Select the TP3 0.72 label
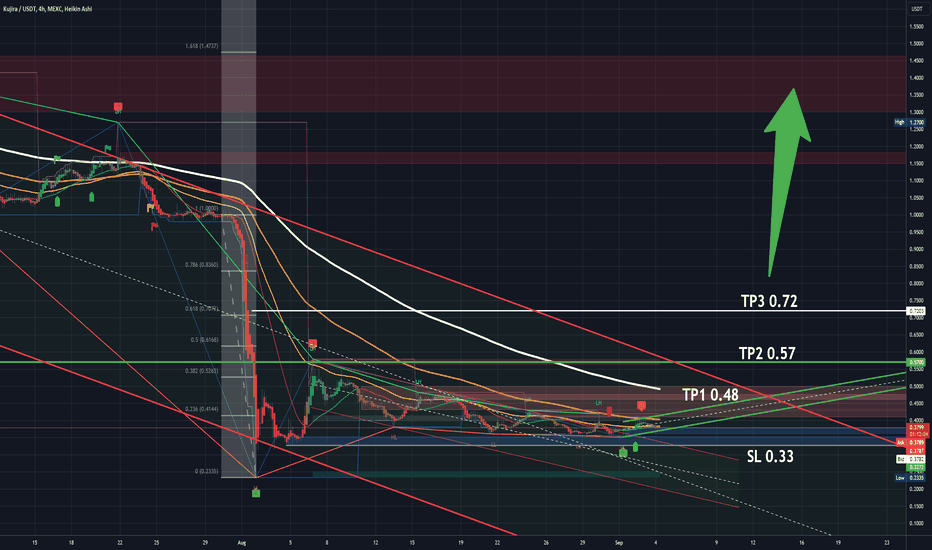 coord(769,301)
